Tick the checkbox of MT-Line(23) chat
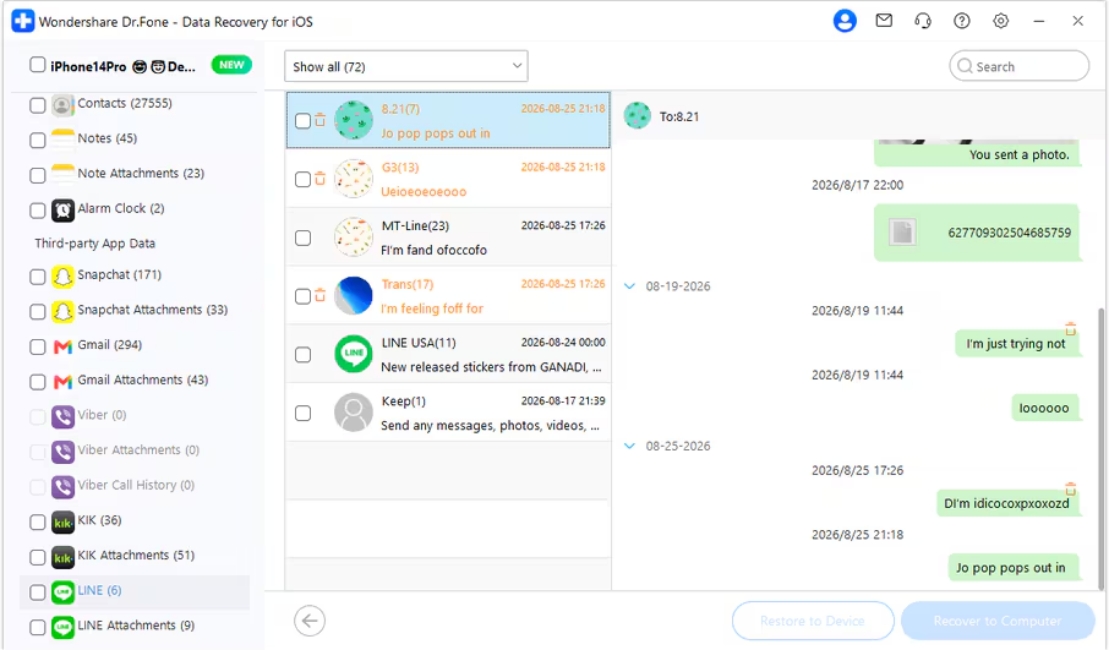The height and width of the screenshot is (650, 1109). 303,238
